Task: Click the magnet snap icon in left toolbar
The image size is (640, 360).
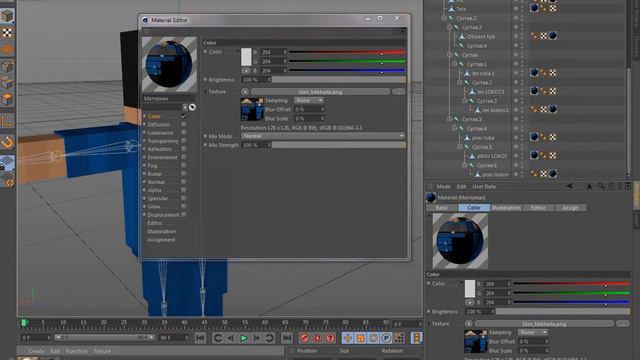Action: tap(7, 142)
